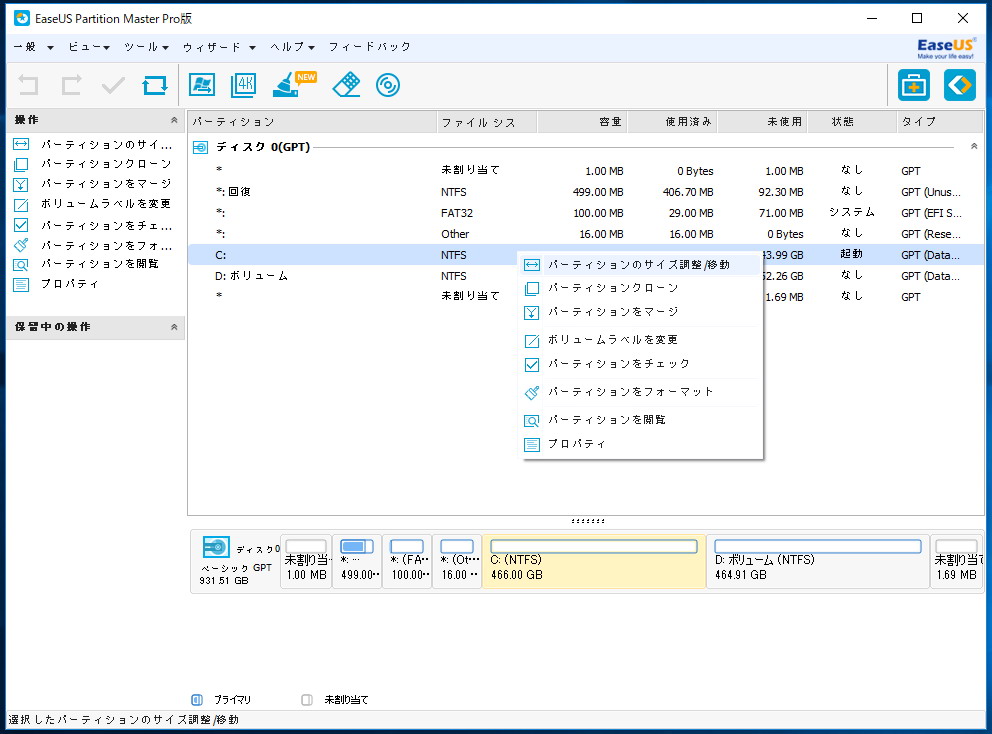992x734 pixels.
Task: Click Change label icon in left panel
Action: [x=21, y=204]
